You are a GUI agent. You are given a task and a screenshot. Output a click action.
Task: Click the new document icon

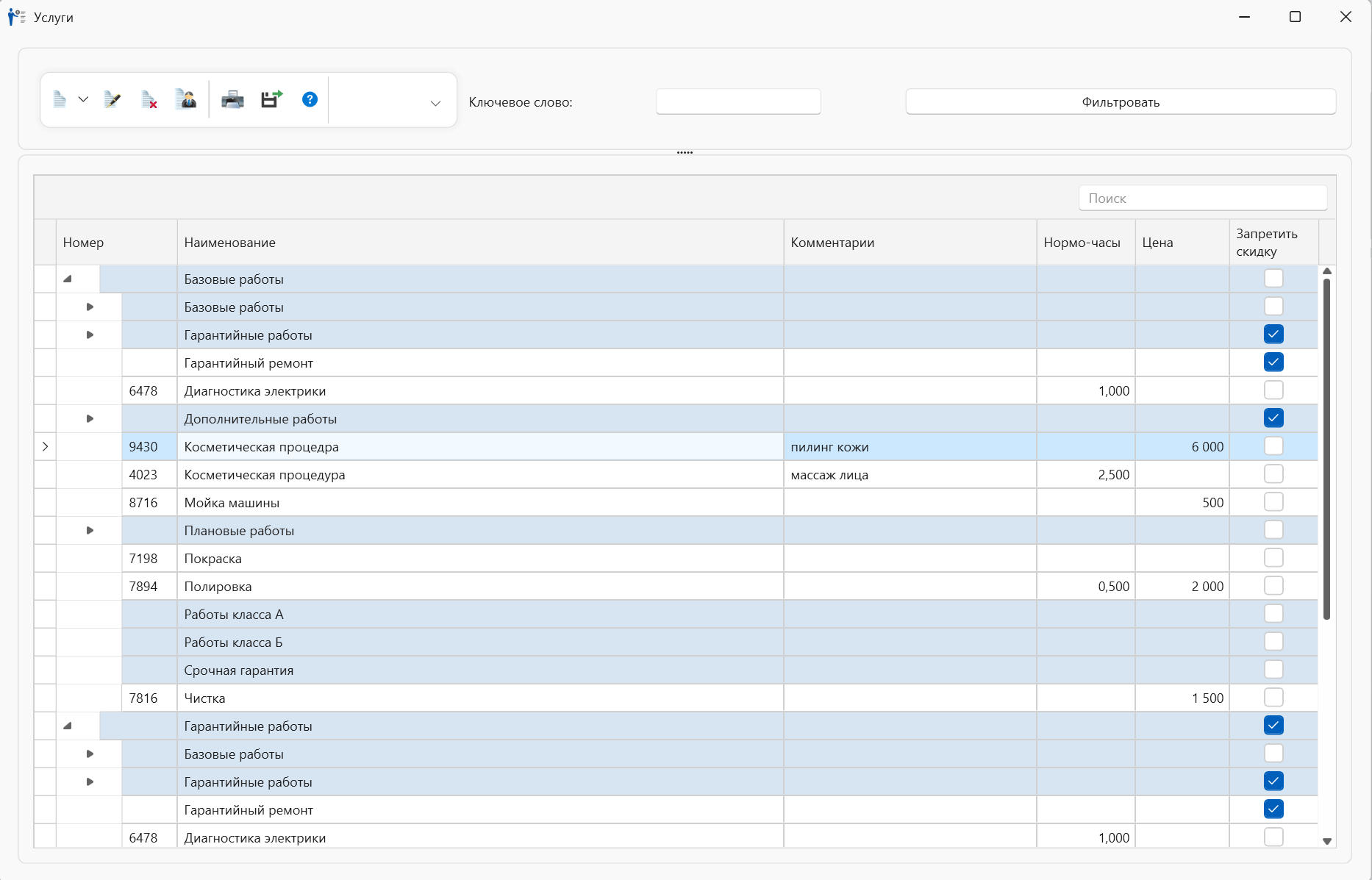(x=60, y=99)
